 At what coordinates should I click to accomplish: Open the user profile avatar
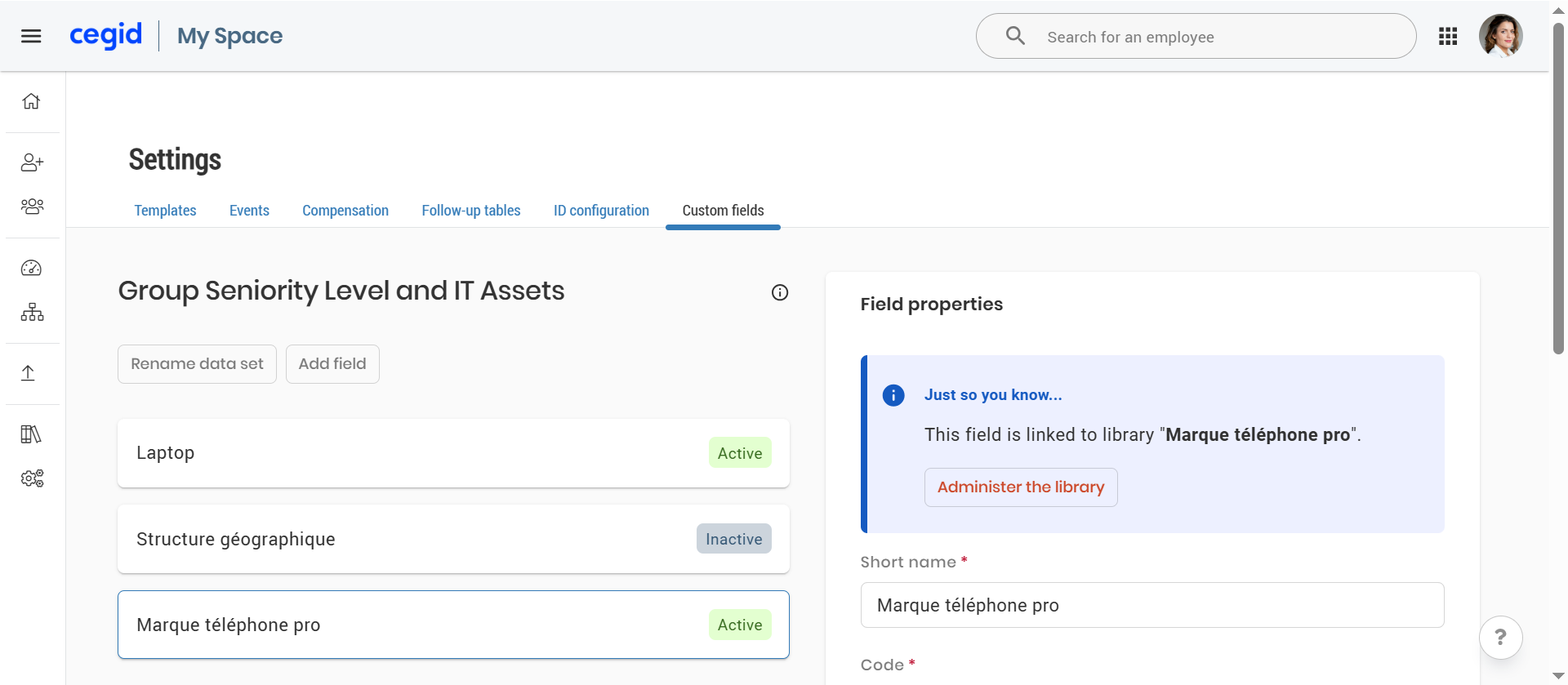tap(1500, 36)
